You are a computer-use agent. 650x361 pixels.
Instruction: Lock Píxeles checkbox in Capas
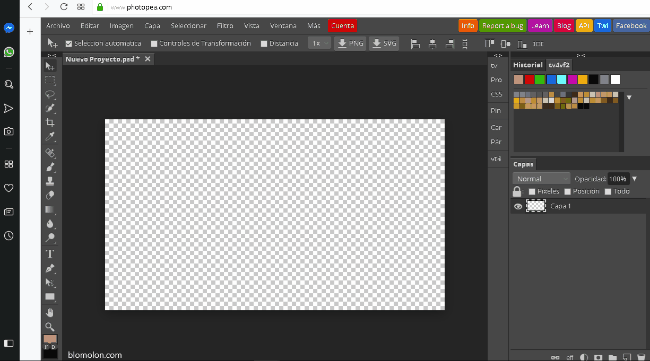[532, 191]
